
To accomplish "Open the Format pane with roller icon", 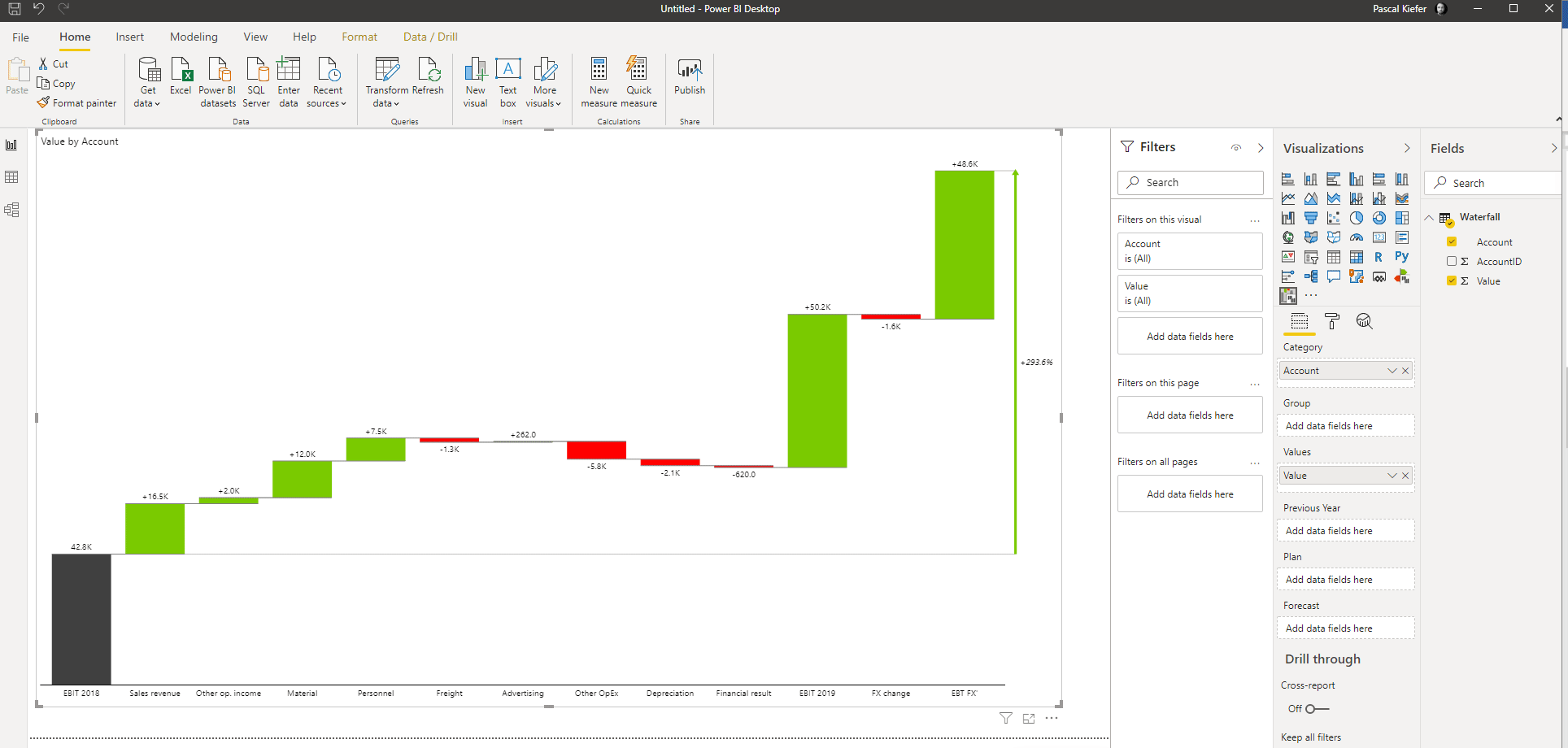I will click(1332, 321).
